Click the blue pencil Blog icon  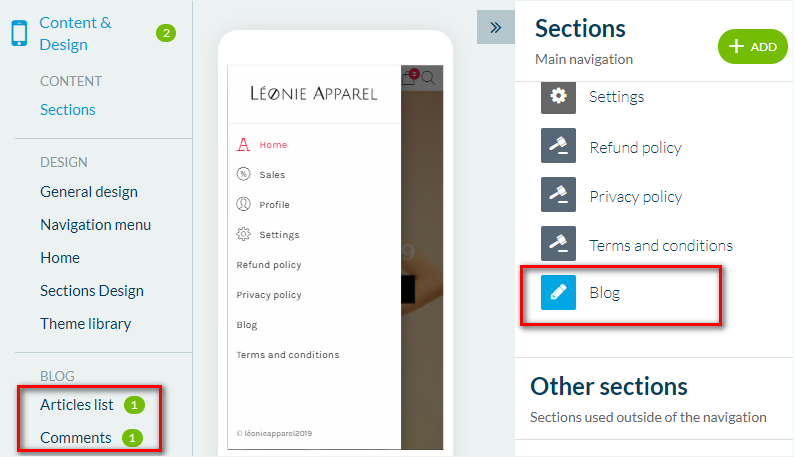click(559, 293)
